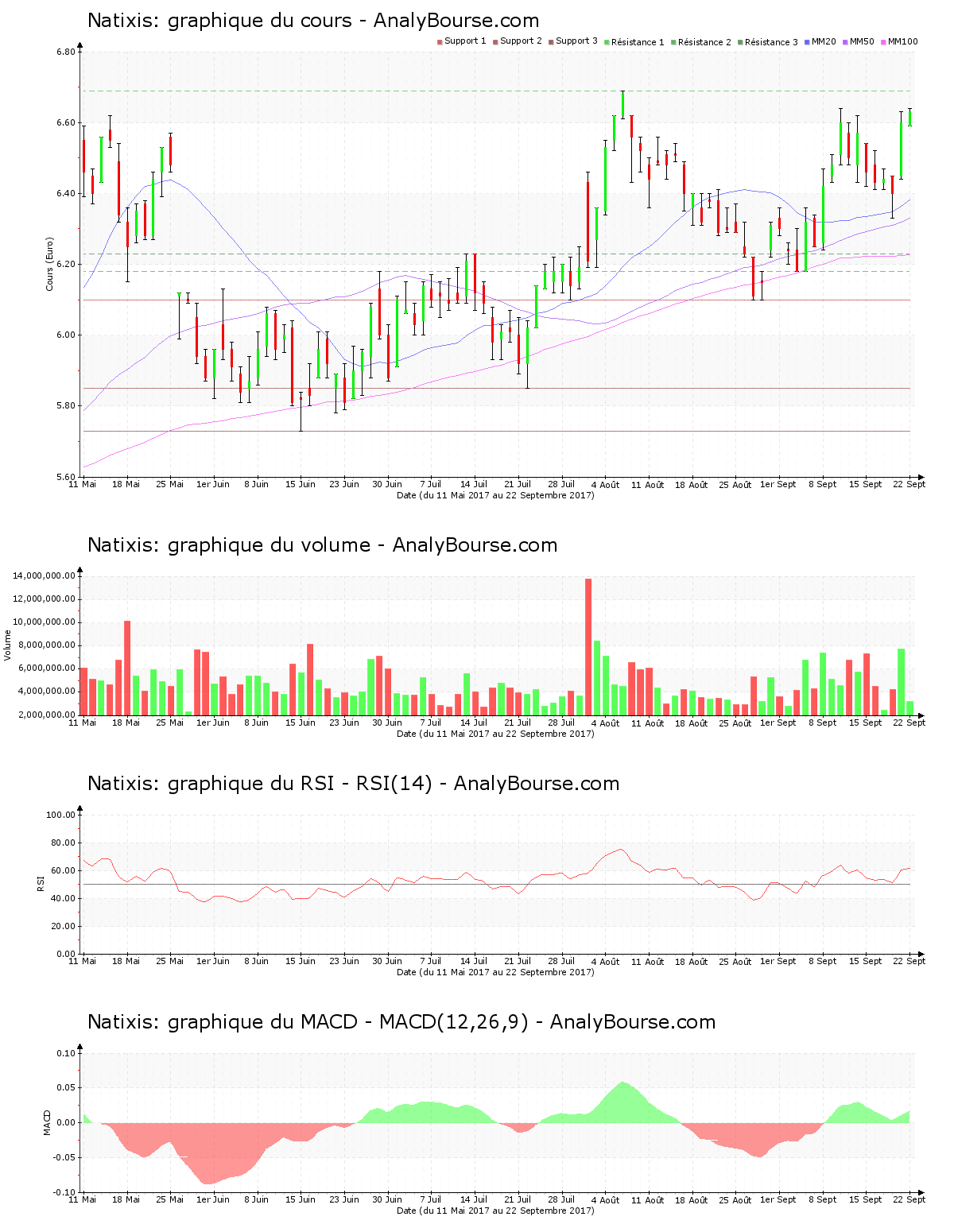The image size is (954, 1232).
Task: Click the '14 Juil' date on the RSI chart
Action: [475, 961]
